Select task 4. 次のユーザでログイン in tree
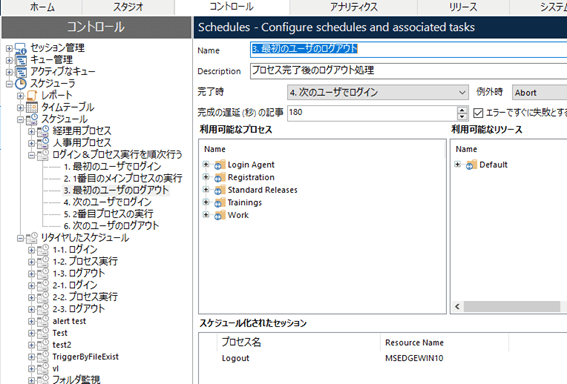 (x=107, y=202)
